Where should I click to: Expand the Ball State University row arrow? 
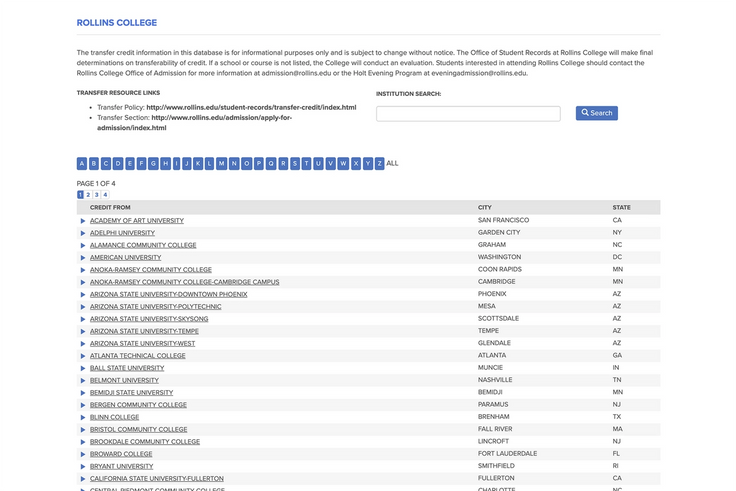click(x=83, y=368)
